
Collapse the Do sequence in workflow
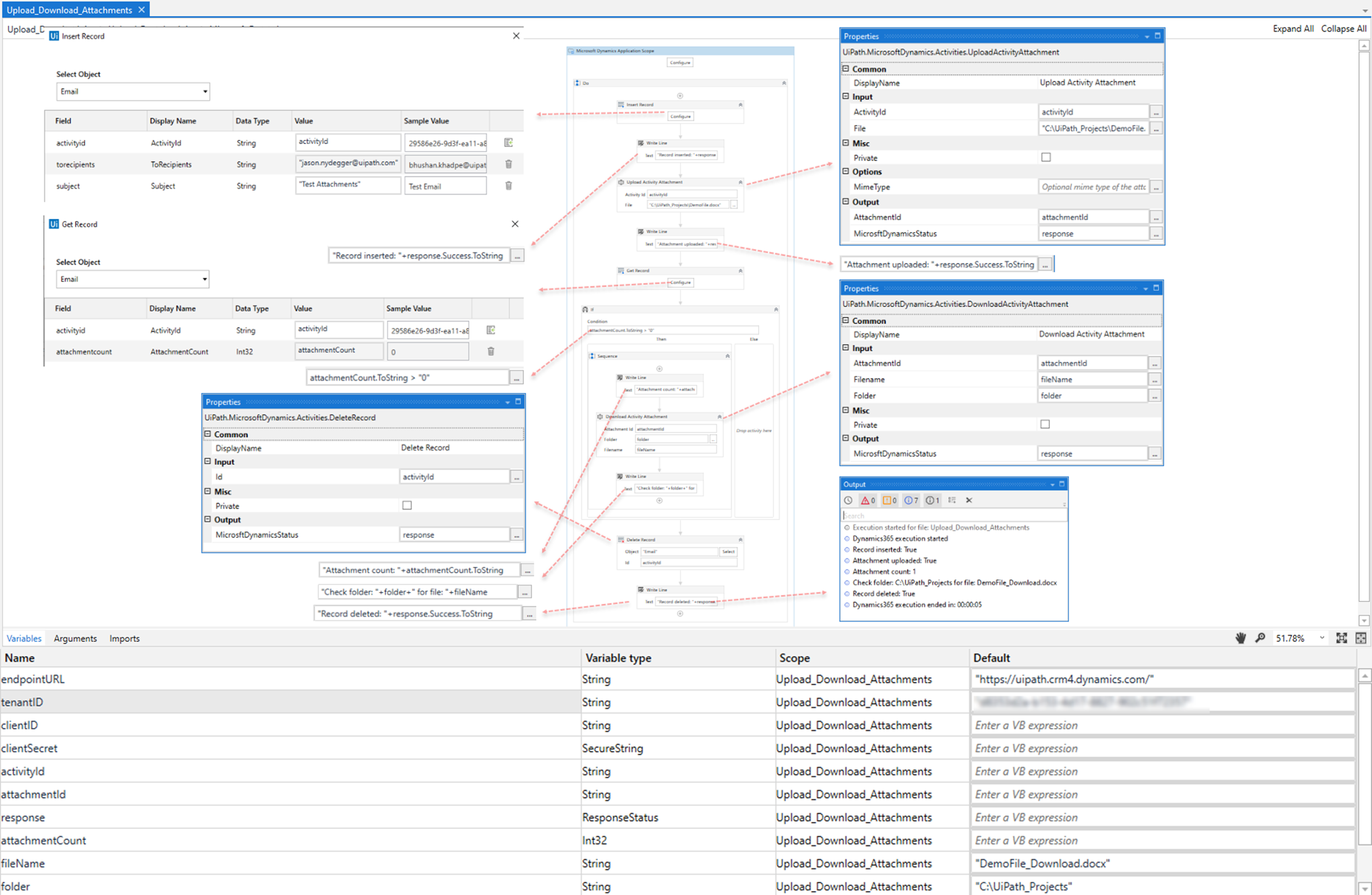tap(783, 83)
